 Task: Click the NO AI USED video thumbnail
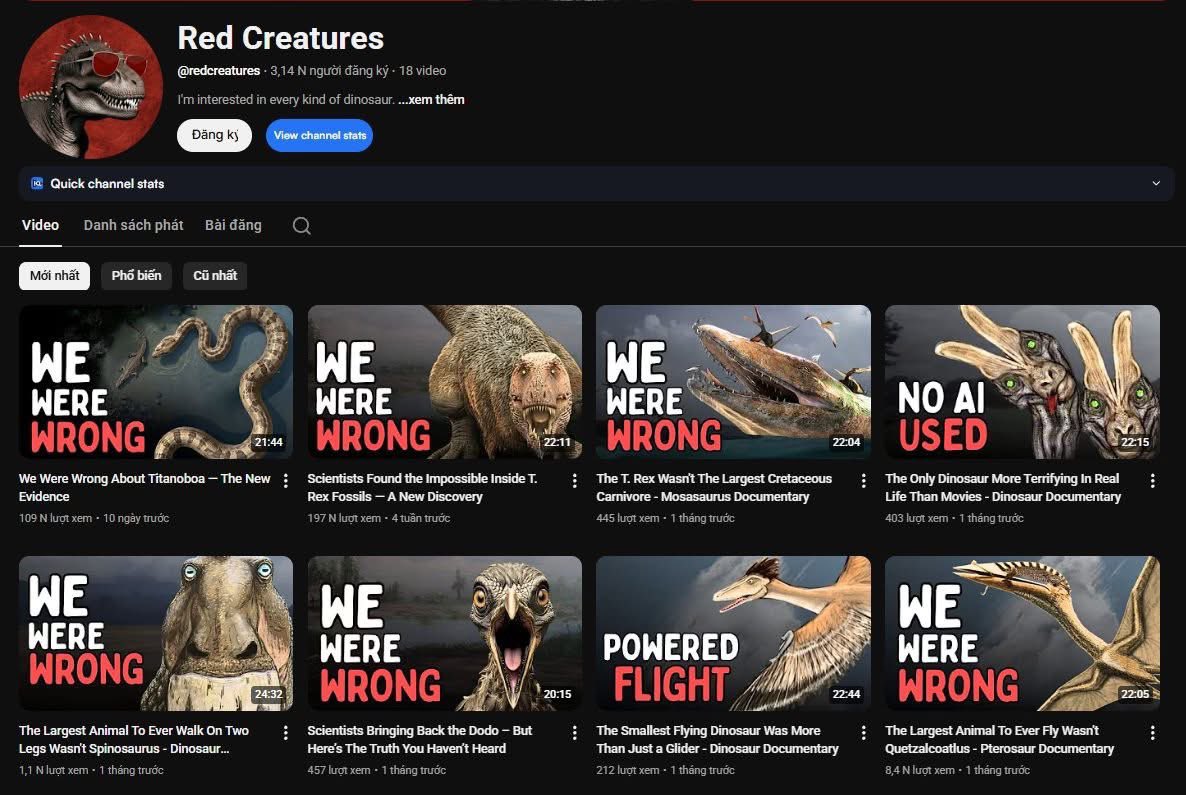click(1022, 382)
